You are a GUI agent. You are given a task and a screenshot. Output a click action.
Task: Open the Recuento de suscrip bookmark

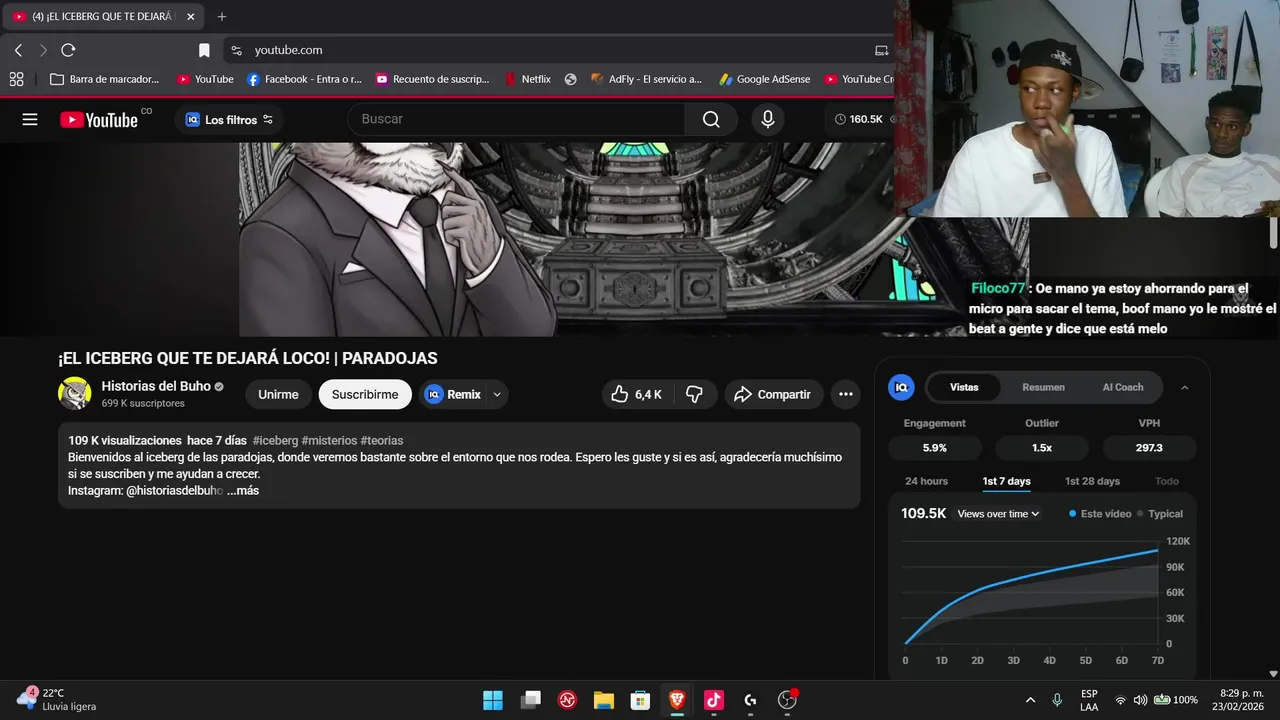pos(432,79)
